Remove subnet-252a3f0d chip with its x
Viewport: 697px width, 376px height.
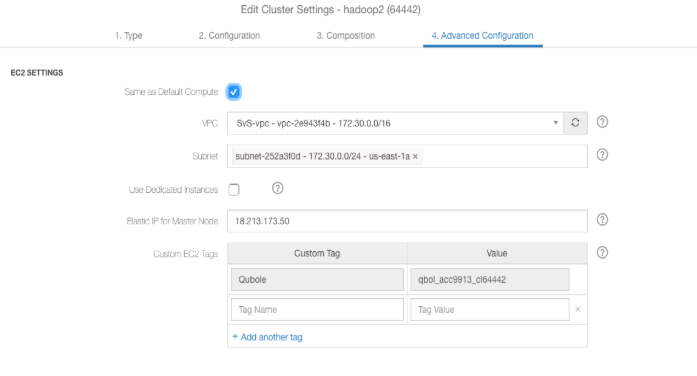click(415, 156)
